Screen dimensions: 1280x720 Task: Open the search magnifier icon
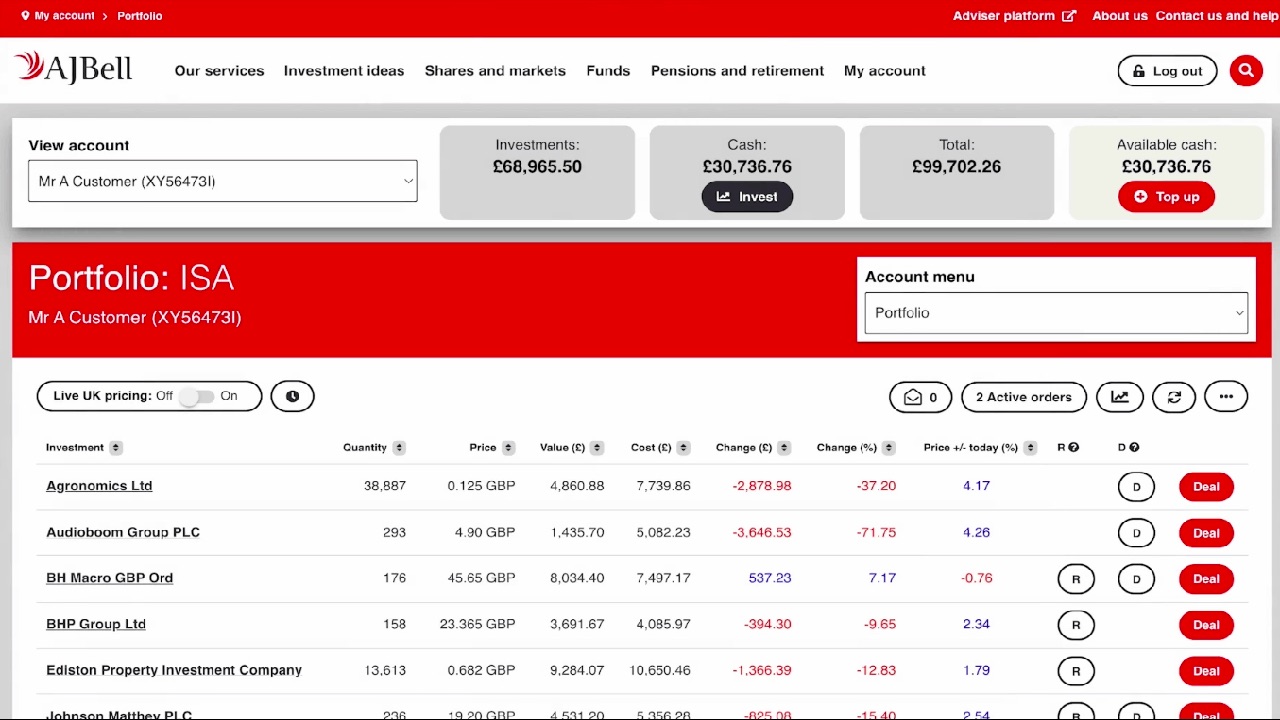coord(1246,71)
